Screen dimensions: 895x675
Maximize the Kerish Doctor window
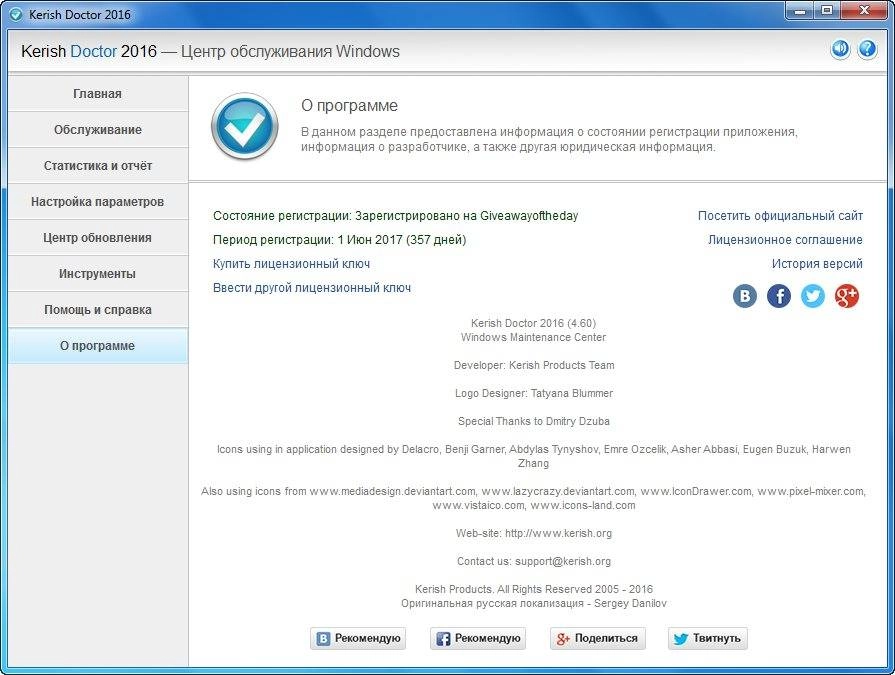coord(827,11)
